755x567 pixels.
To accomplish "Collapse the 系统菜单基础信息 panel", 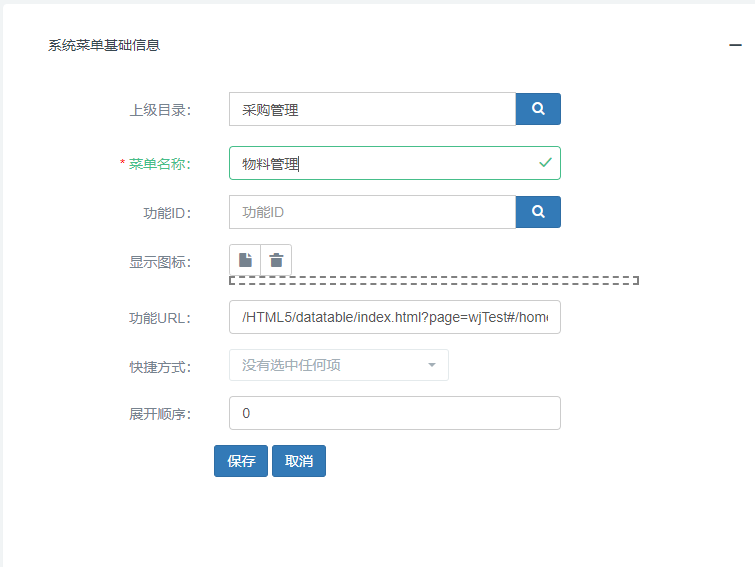I will coord(735,45).
